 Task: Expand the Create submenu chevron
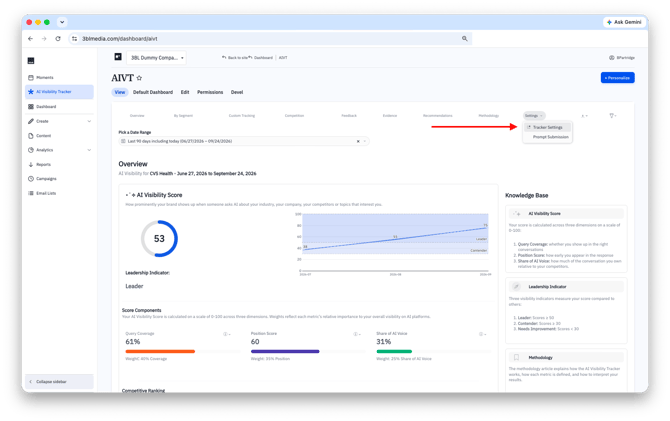(89, 121)
